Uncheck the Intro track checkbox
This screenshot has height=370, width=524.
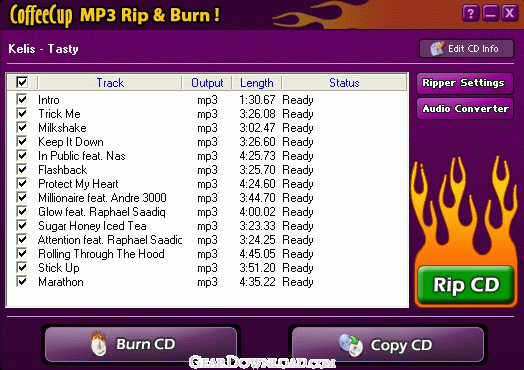tap(22, 99)
